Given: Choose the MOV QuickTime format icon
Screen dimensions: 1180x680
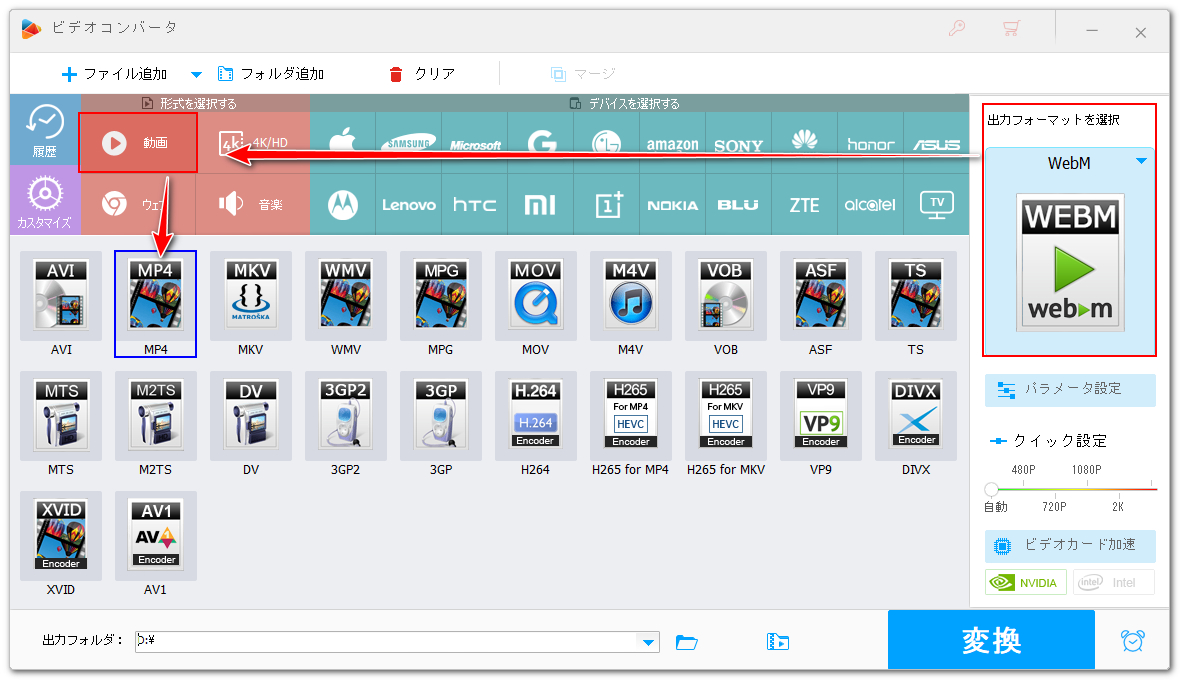Looking at the screenshot, I should (x=535, y=297).
